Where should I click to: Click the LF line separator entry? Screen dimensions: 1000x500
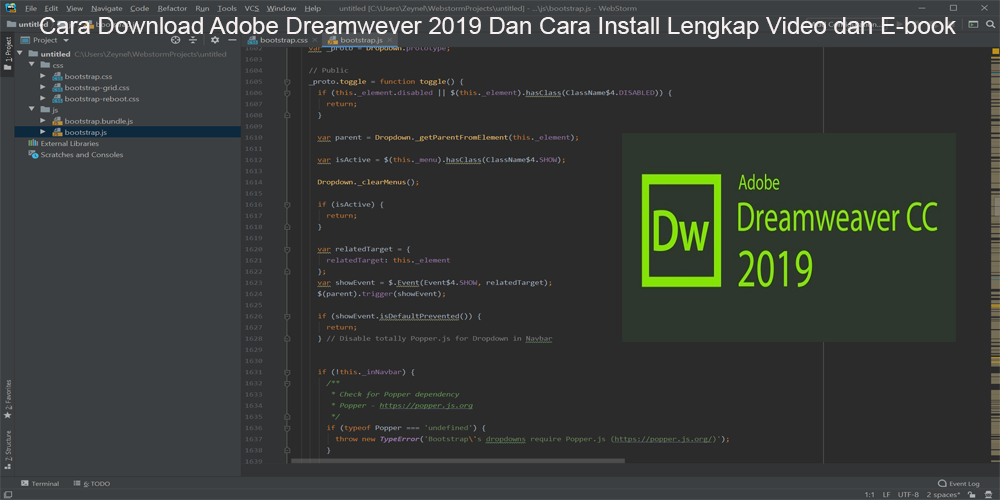point(886,495)
